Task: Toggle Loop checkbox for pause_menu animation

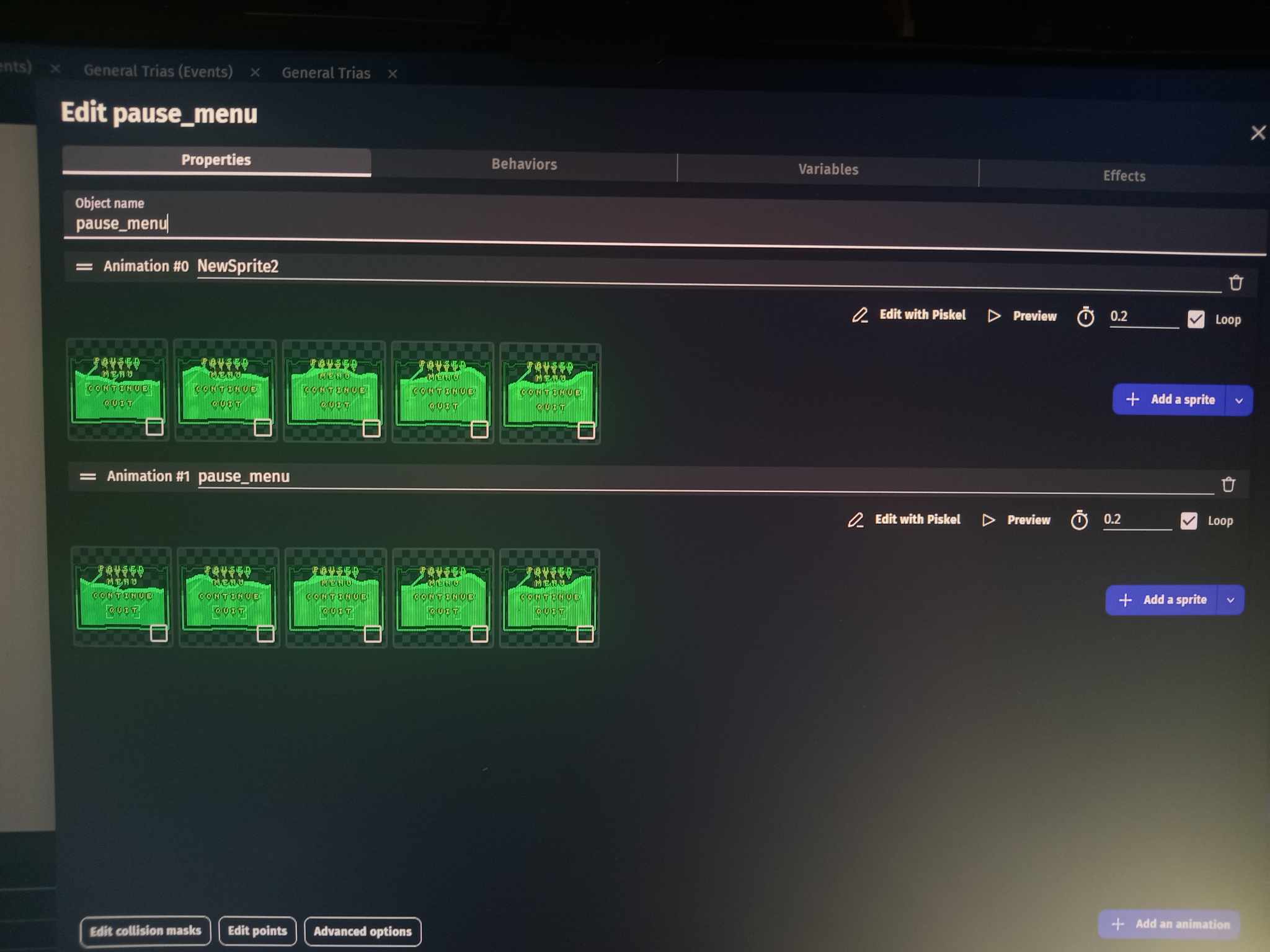Action: [1188, 521]
